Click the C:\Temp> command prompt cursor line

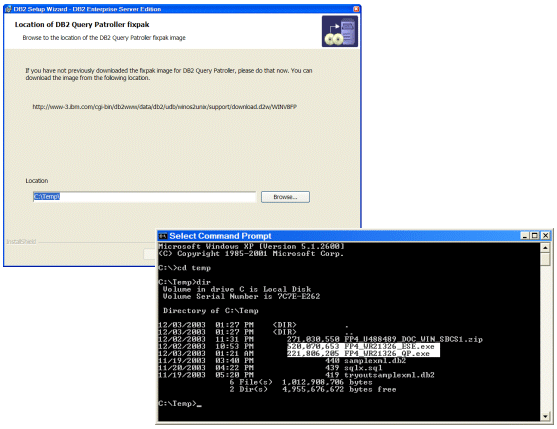(x=180, y=404)
